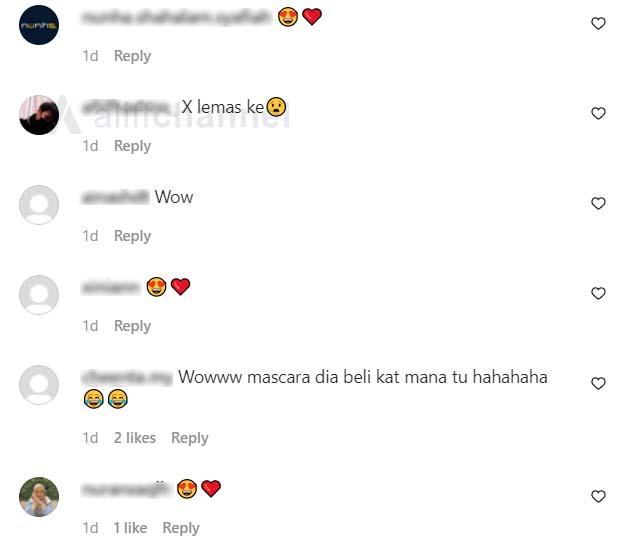Reply to the last comment
The image size is (622, 541).
(181, 529)
